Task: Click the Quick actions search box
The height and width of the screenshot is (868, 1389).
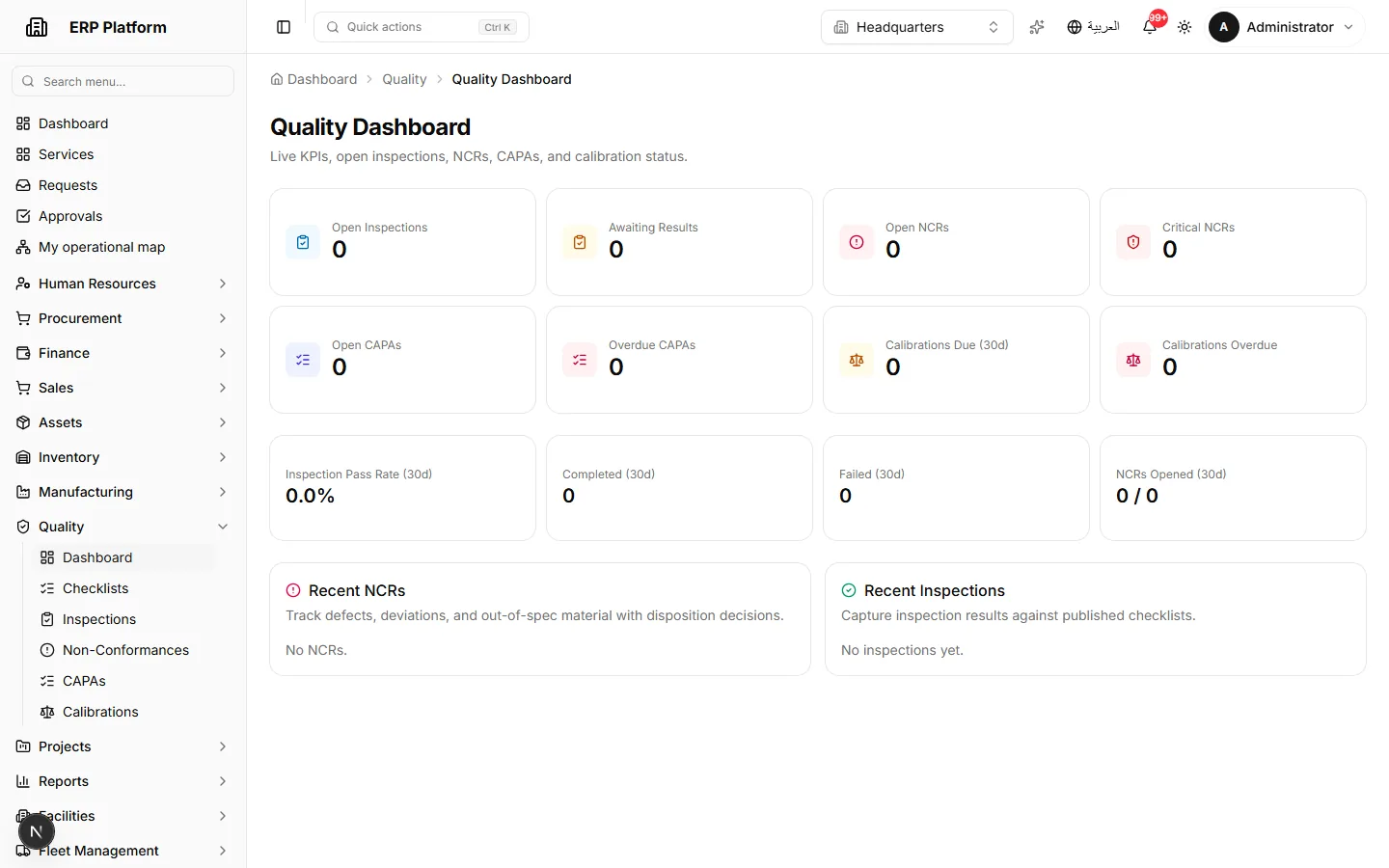Action: [422, 27]
